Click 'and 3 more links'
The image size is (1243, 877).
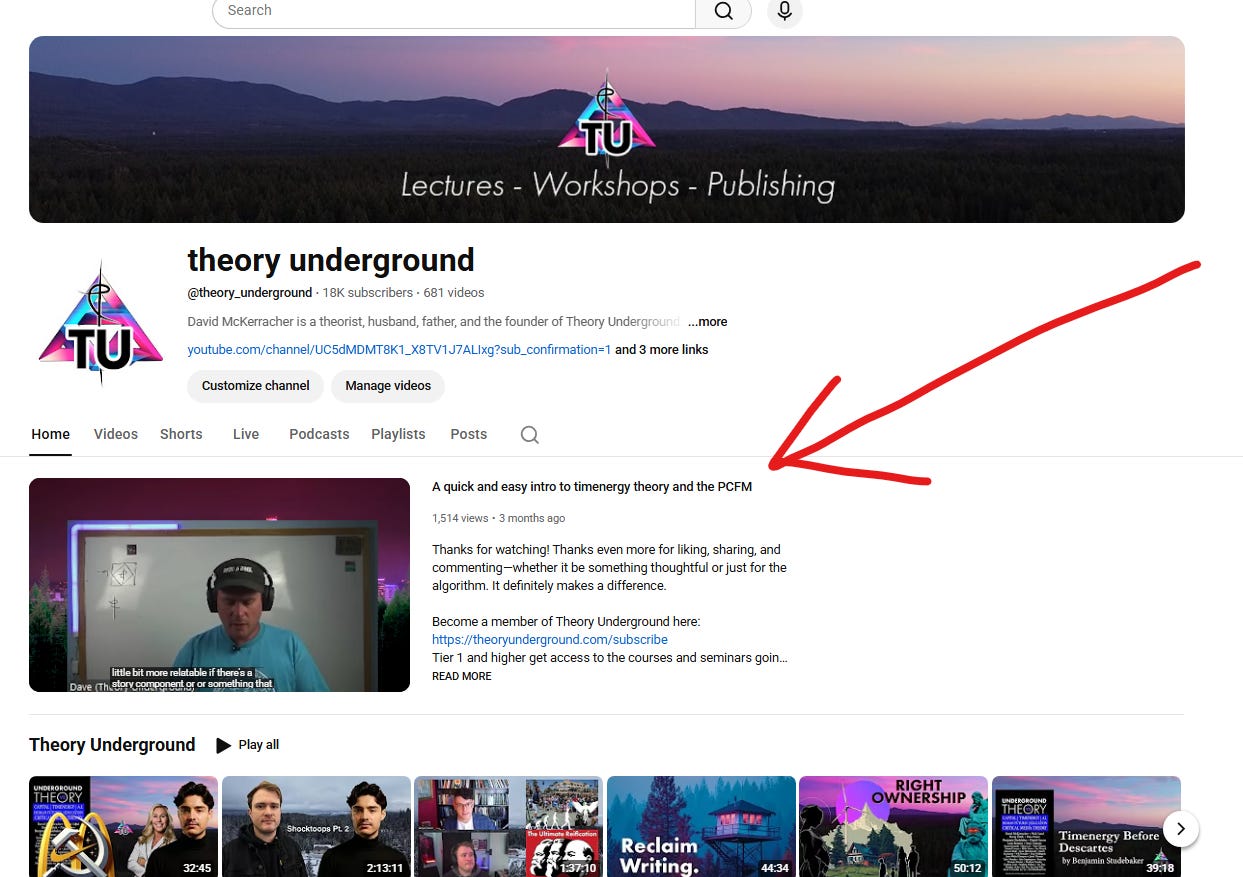pos(661,350)
